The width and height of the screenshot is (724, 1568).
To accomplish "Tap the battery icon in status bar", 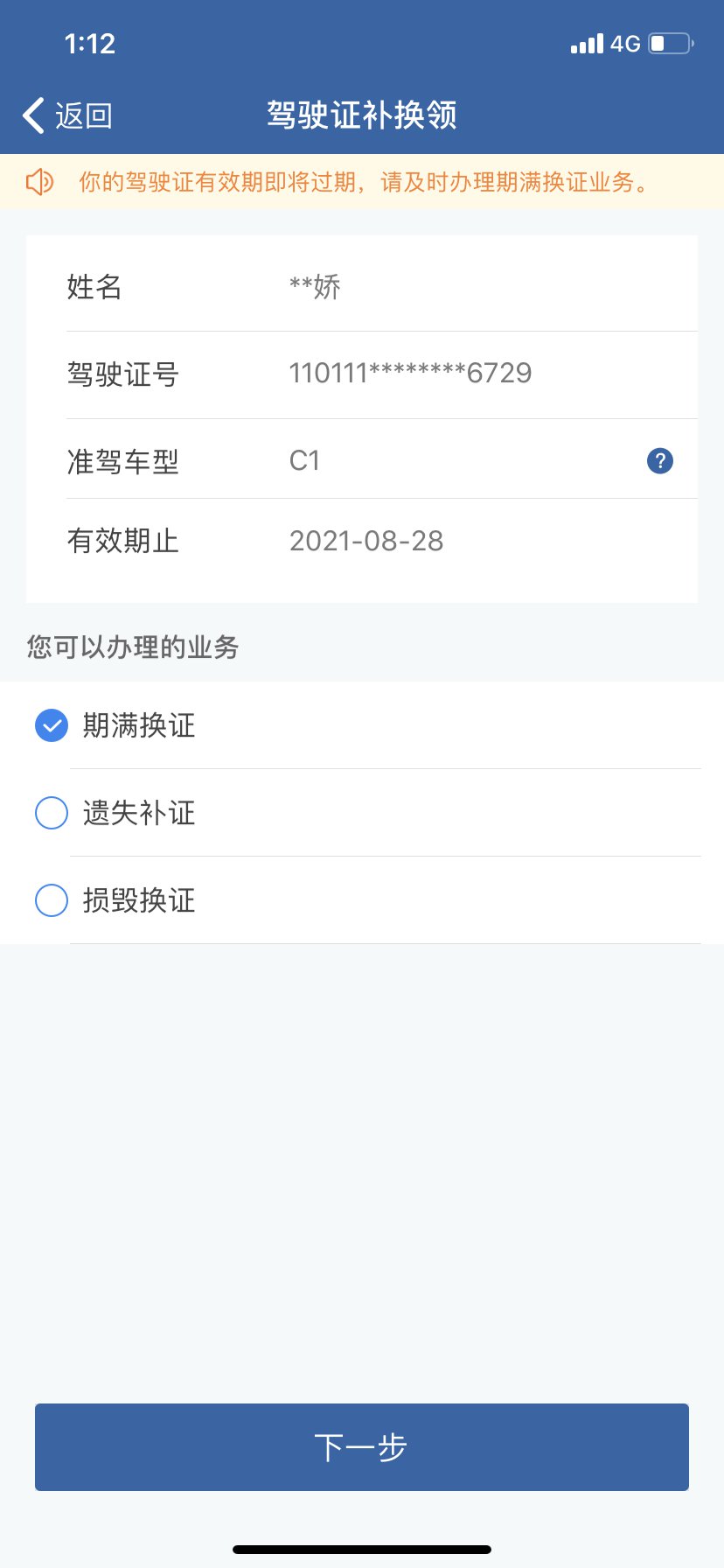I will [671, 43].
